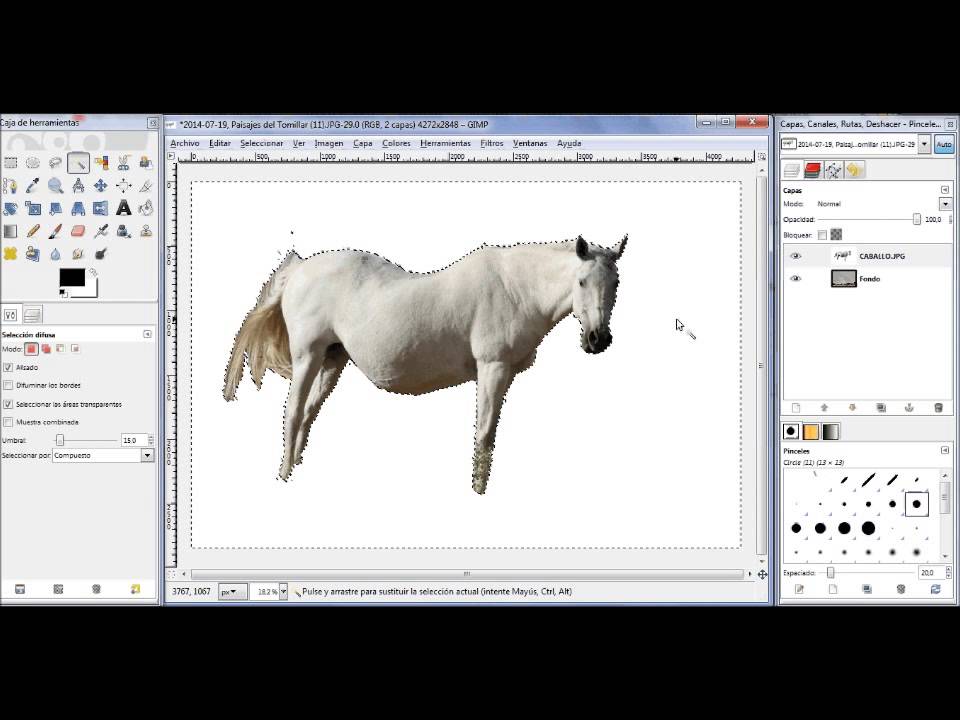The height and width of the screenshot is (720, 960).
Task: Select the Text tool
Action: point(124,208)
